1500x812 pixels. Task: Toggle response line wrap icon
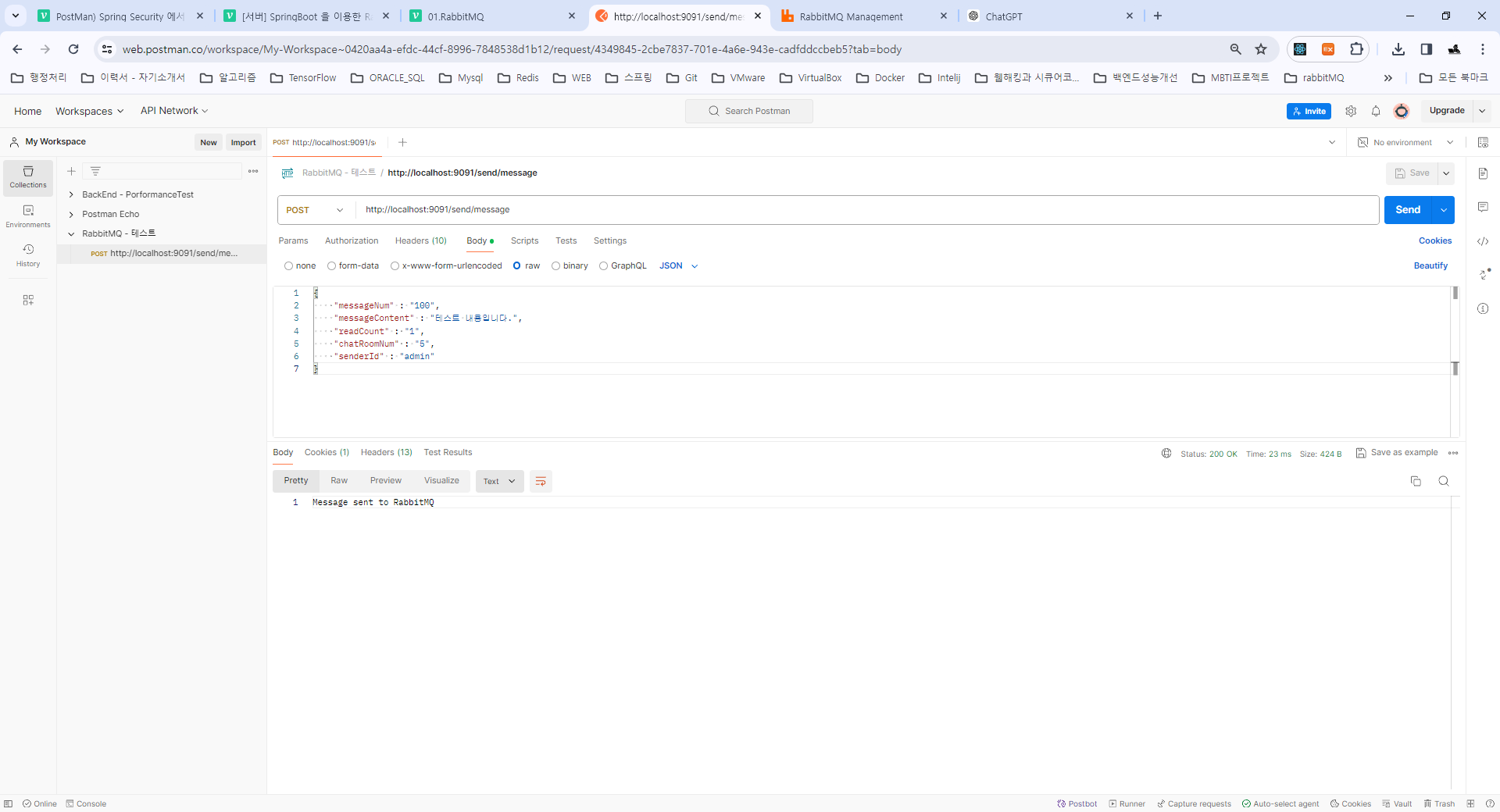pyautogui.click(x=541, y=481)
